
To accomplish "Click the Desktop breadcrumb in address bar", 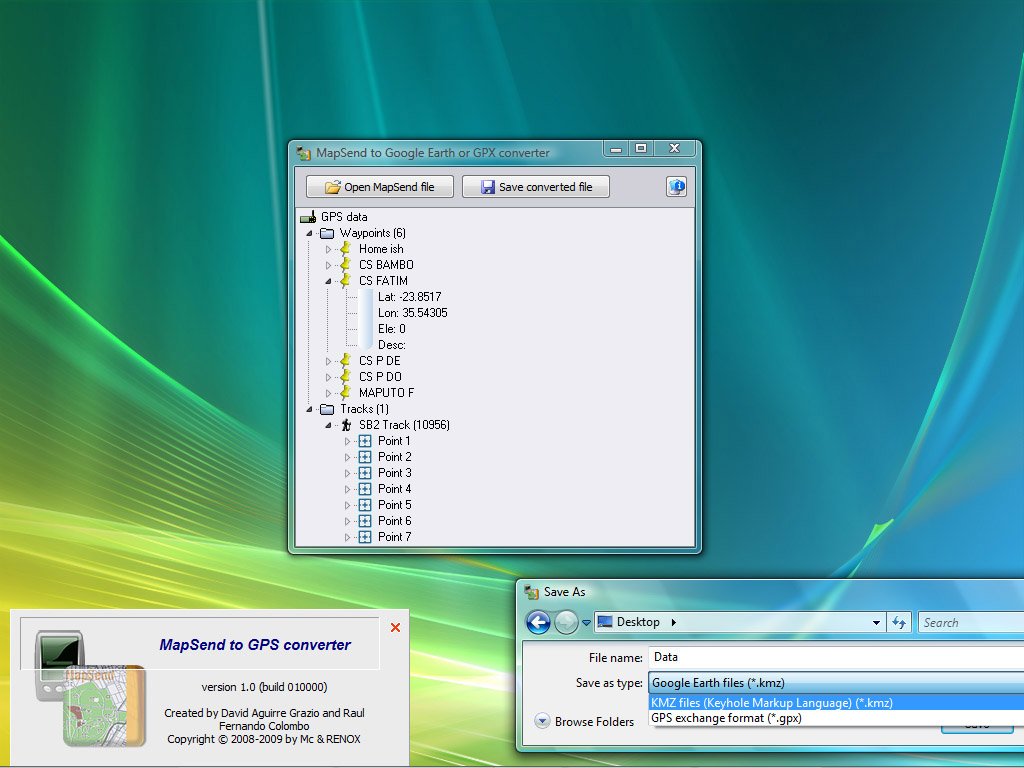I will pyautogui.click(x=638, y=622).
